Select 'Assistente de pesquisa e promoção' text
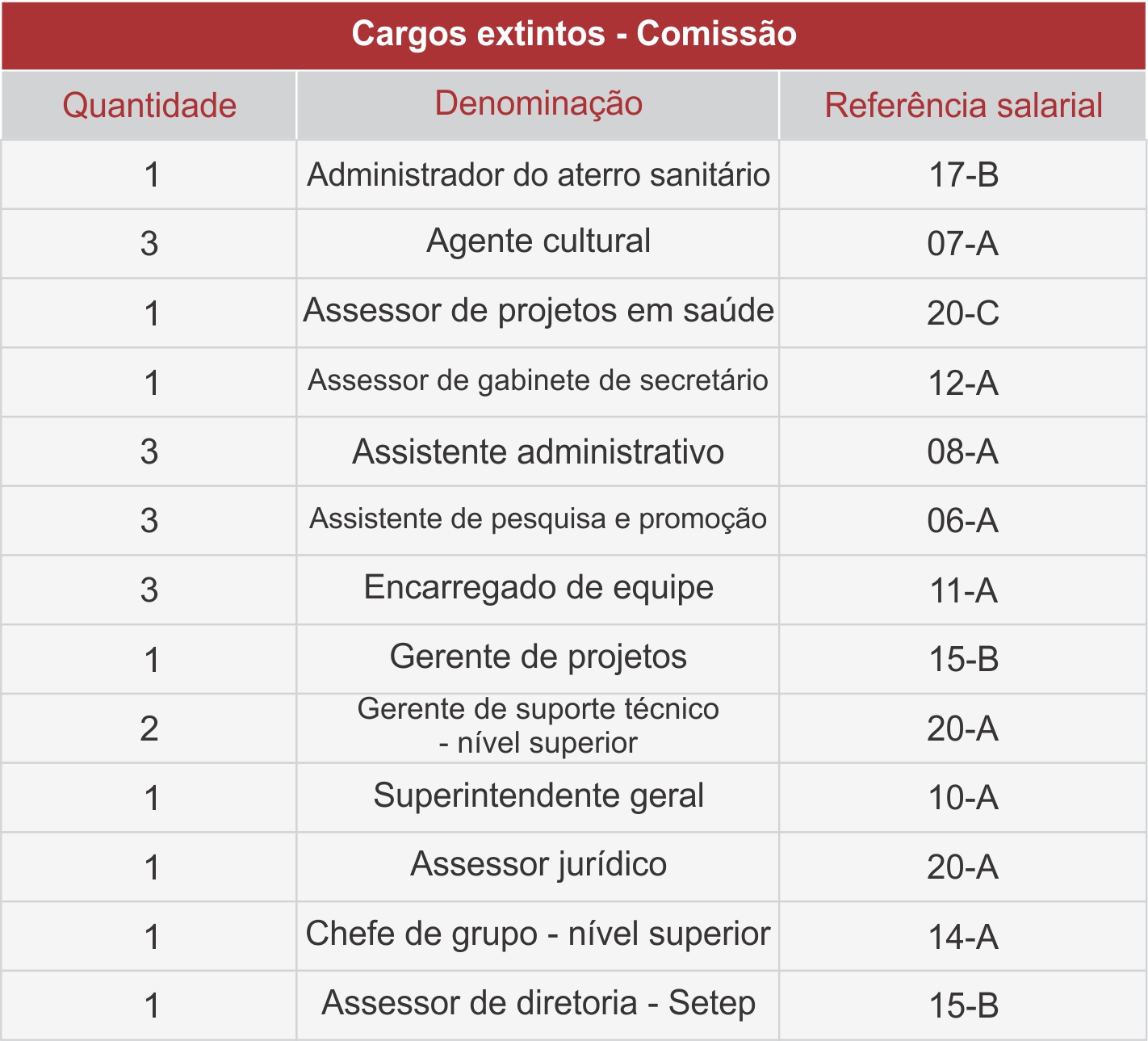This screenshot has width=1148, height=1041. tap(538, 519)
